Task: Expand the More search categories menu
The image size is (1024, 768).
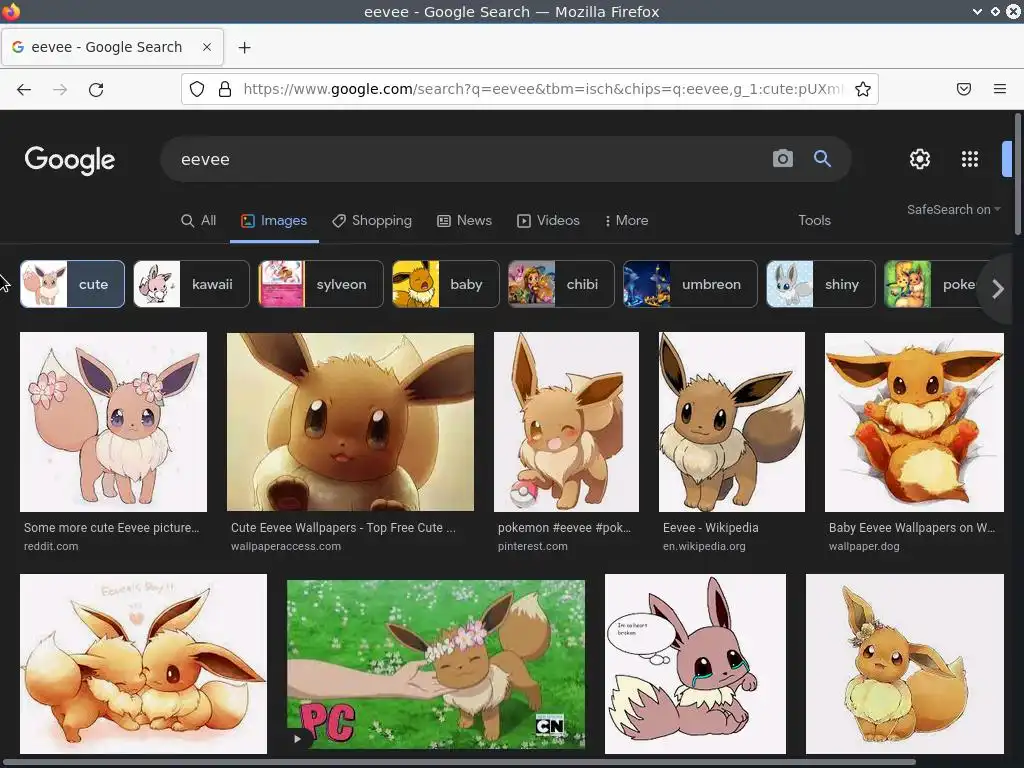Action: [x=626, y=221]
